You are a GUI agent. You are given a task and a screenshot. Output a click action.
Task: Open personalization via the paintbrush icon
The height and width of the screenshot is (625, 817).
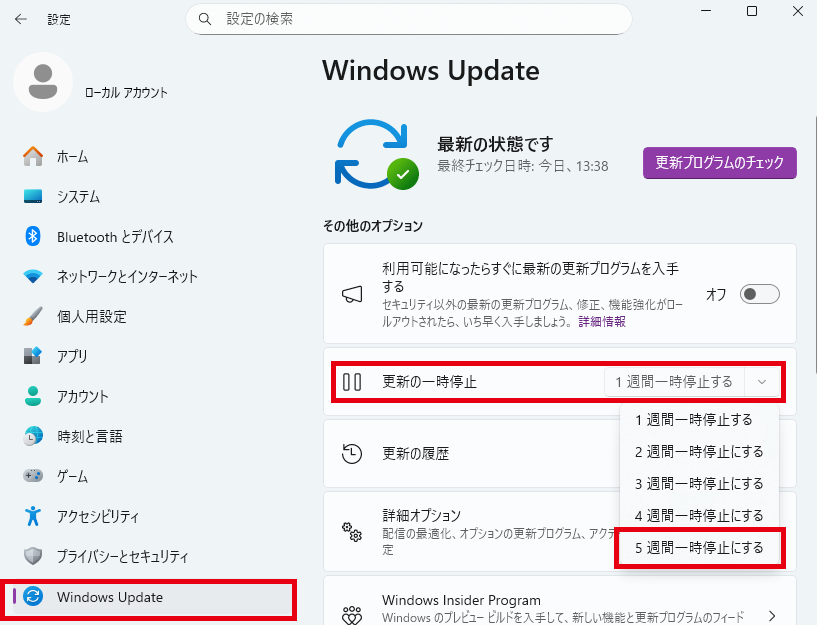pyautogui.click(x=33, y=317)
